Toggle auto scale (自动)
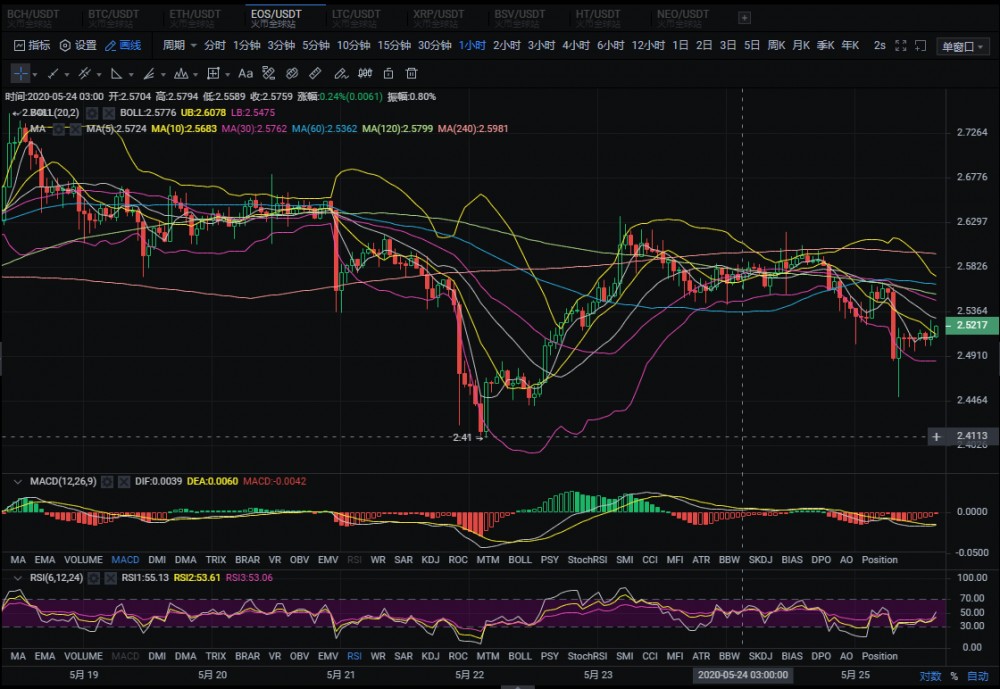The image size is (1000, 689). click(x=976, y=676)
